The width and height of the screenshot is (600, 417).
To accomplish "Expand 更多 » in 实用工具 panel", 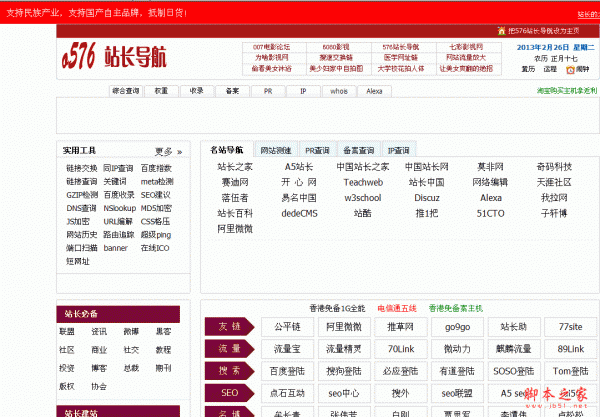I will pyautogui.click(x=168, y=151).
